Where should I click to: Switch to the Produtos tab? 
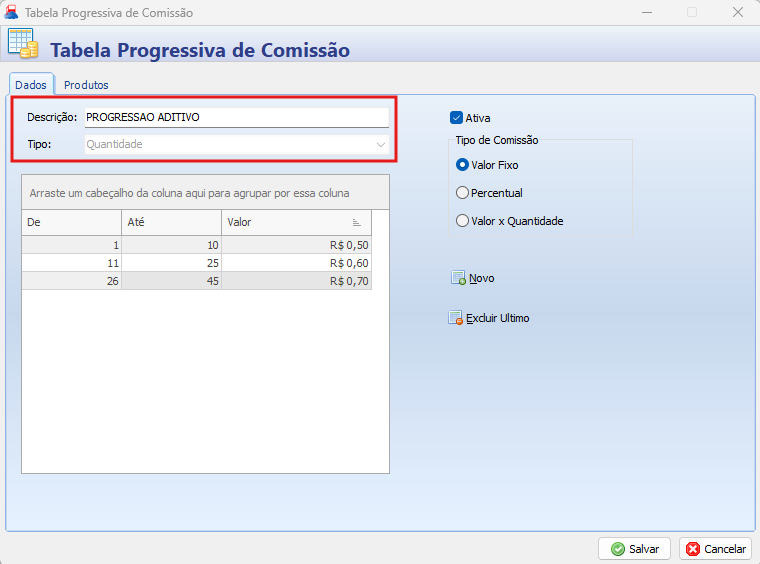86,85
